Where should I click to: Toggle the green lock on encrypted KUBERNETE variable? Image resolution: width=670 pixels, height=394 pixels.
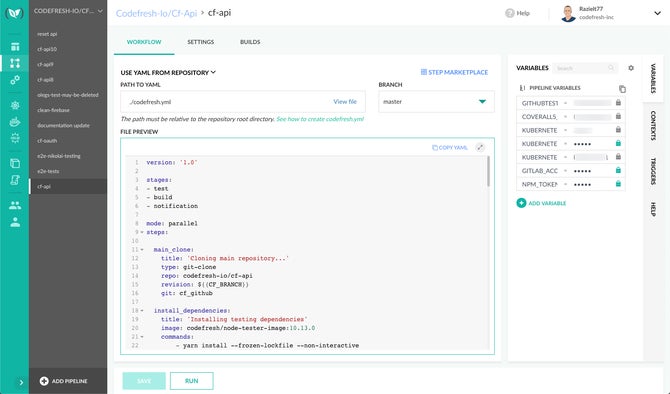(618, 143)
